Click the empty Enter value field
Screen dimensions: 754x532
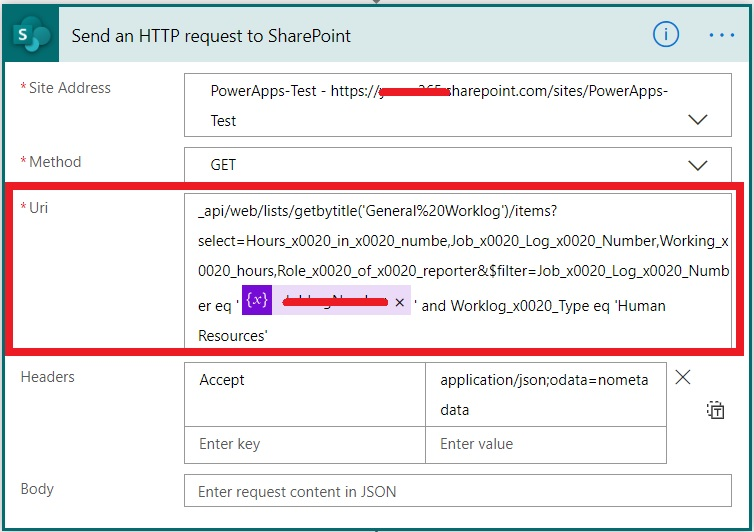[545, 444]
